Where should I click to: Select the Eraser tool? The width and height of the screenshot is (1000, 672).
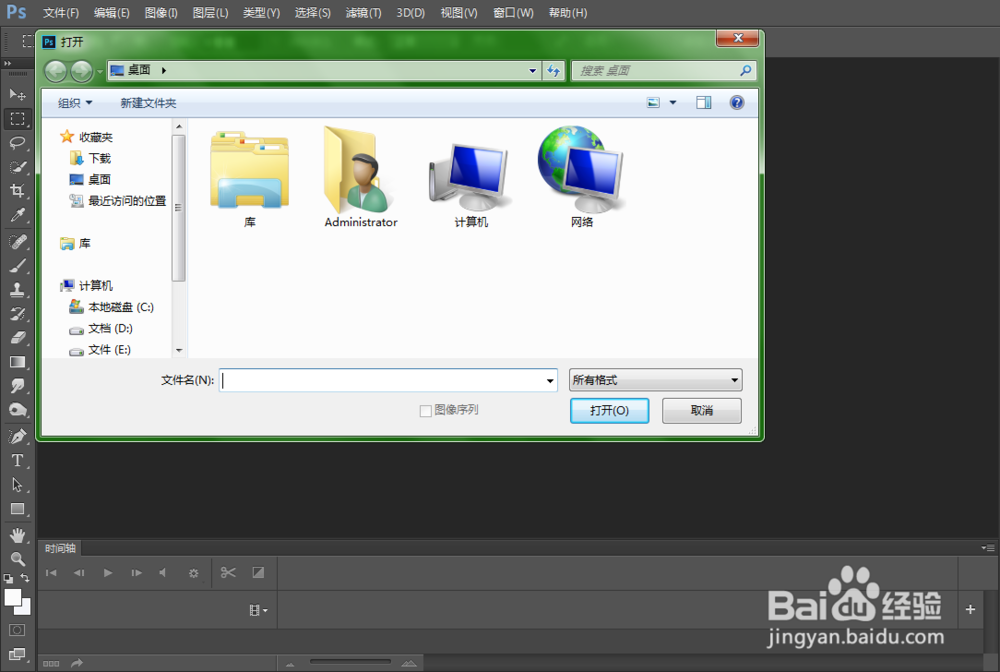click(18, 338)
